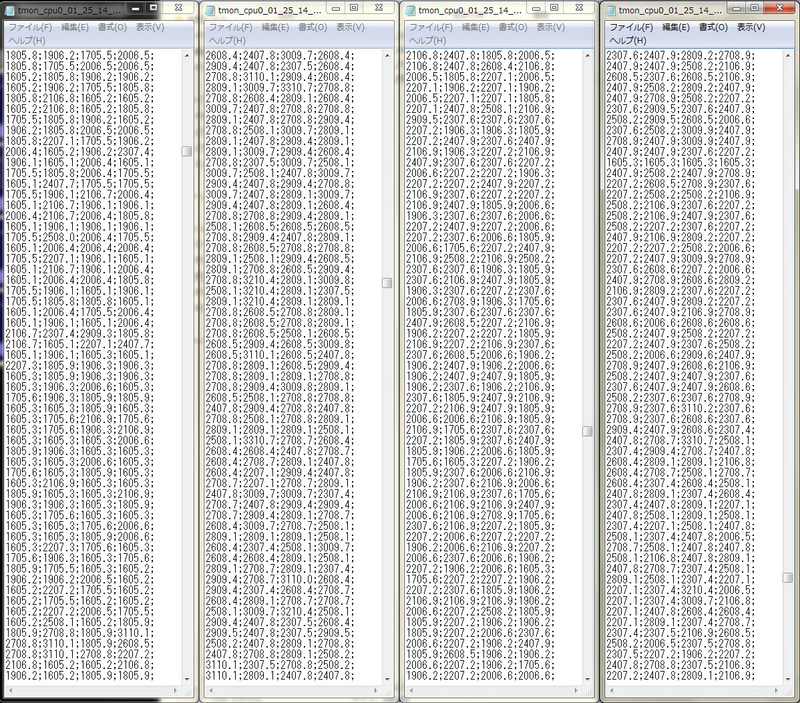Screen dimensions: 800x703
Task: Open ヘルプ(H) menu in leftmost Notepad window
Action: [x=27, y=40]
